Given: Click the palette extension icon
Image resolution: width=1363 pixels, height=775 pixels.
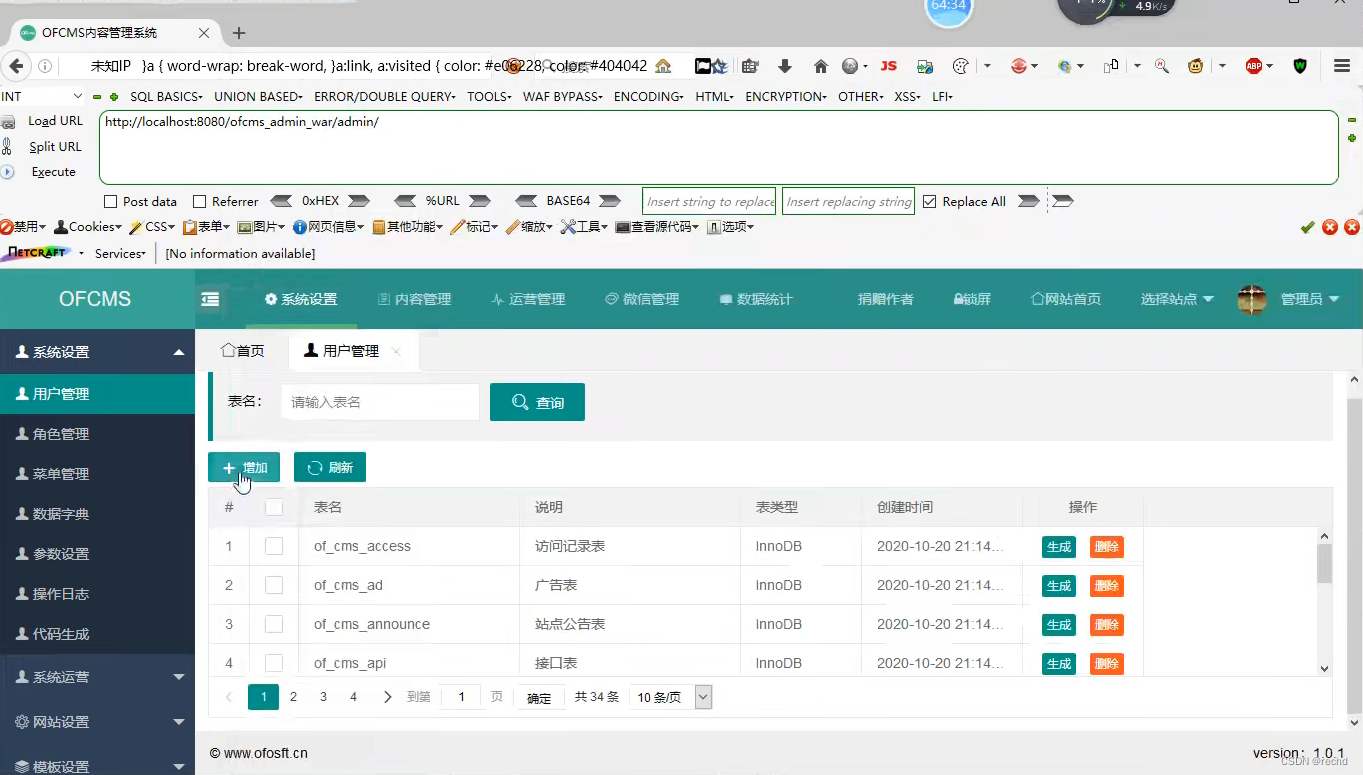Looking at the screenshot, I should pyautogui.click(x=960, y=66).
